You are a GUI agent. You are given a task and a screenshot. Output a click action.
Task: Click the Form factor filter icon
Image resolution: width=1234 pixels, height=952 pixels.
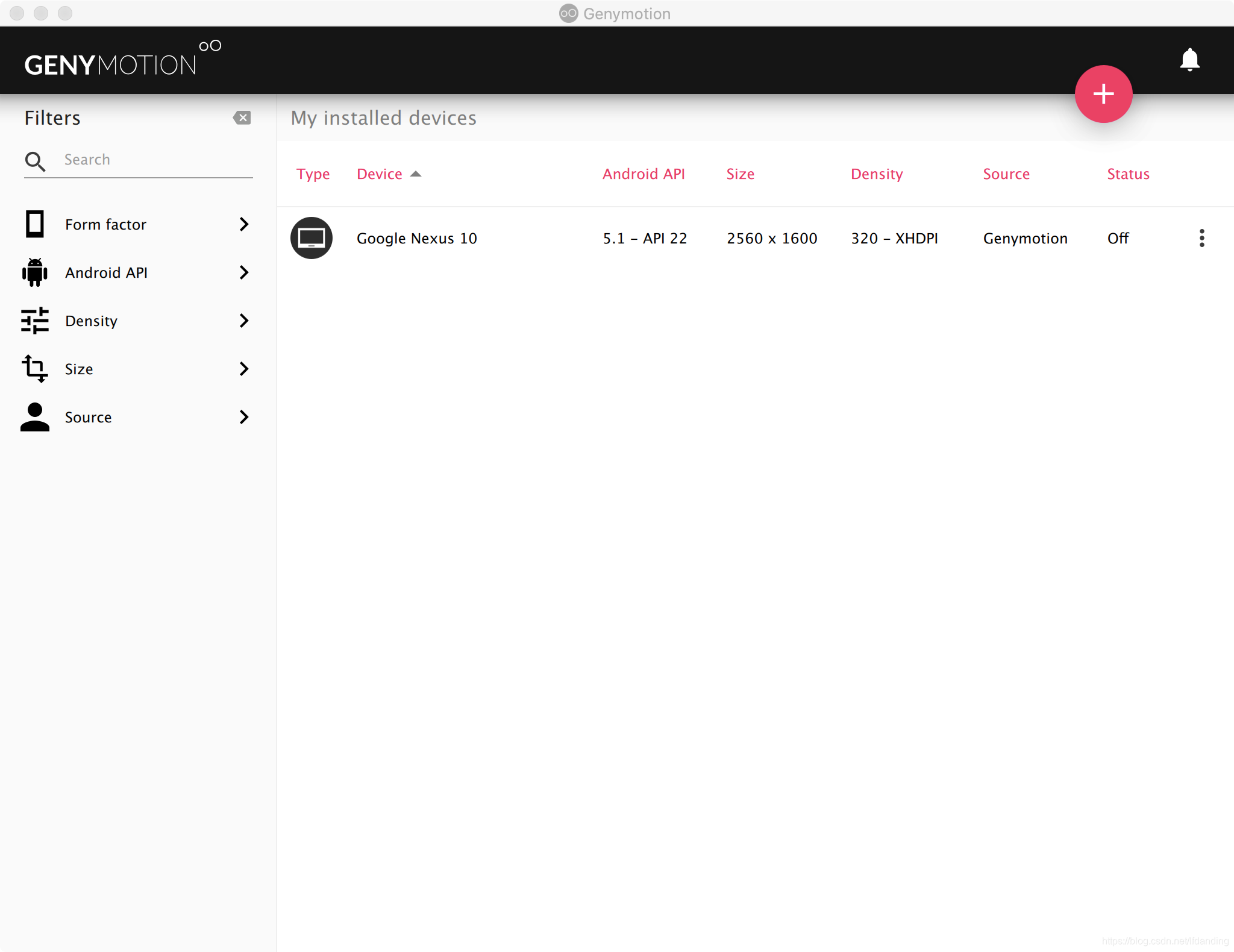point(34,224)
